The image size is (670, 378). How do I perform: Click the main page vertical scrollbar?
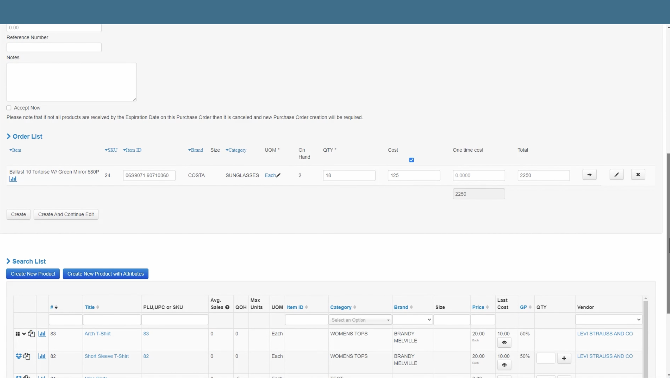pos(668,233)
